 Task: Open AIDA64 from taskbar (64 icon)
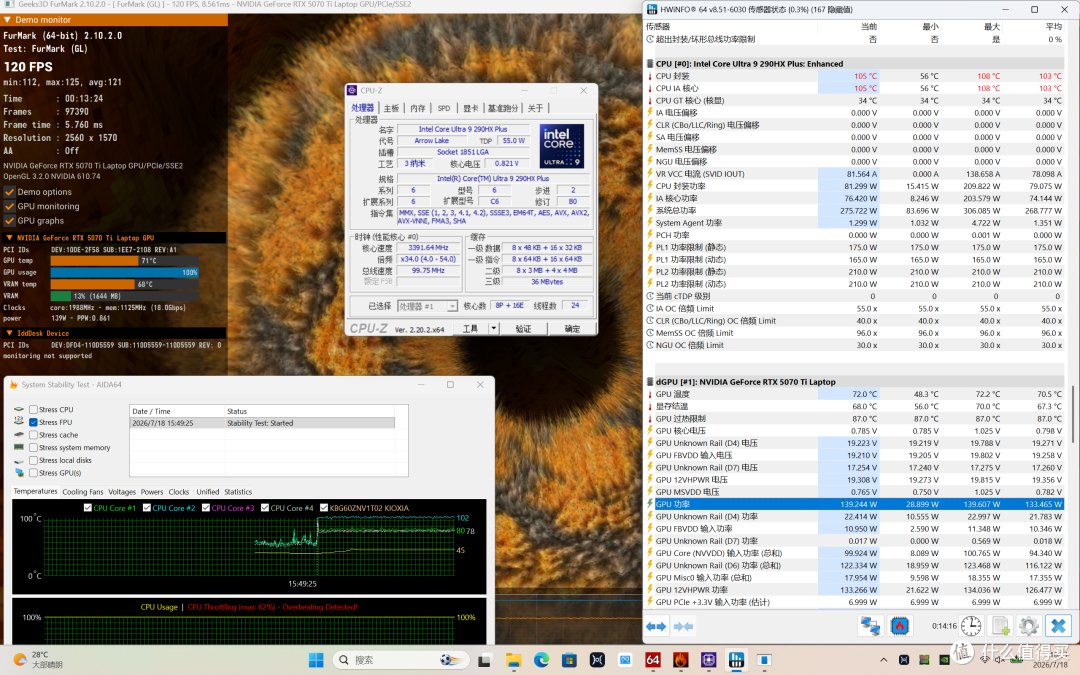point(653,660)
